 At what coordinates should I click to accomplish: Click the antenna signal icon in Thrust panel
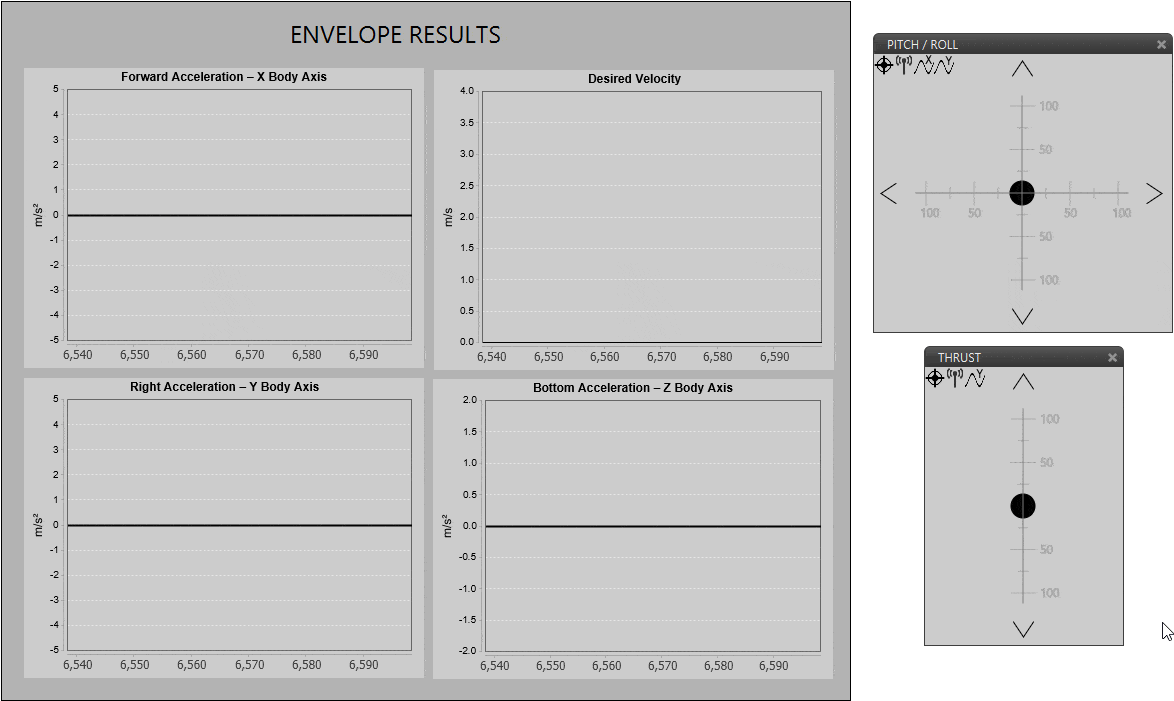955,378
